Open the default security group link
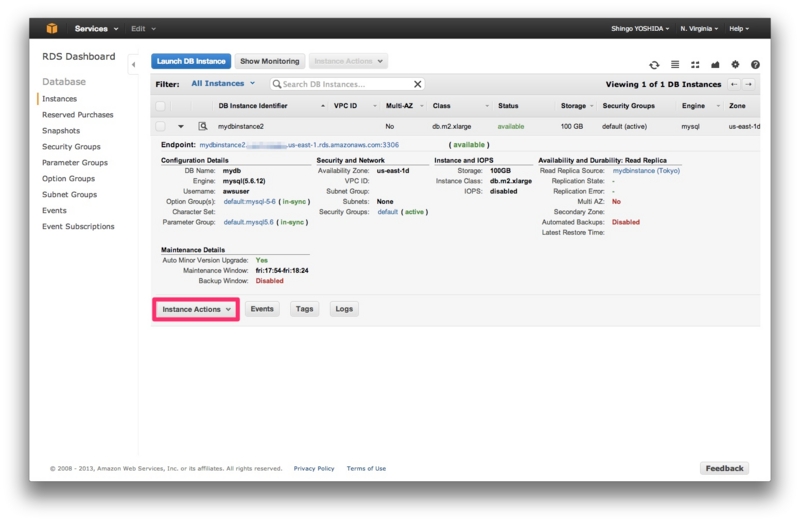Image resolution: width=800 pixels, height=522 pixels. [388, 212]
